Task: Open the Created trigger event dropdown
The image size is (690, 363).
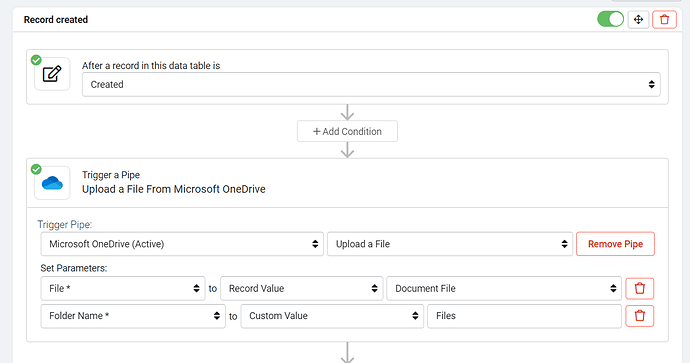Action: (x=371, y=84)
